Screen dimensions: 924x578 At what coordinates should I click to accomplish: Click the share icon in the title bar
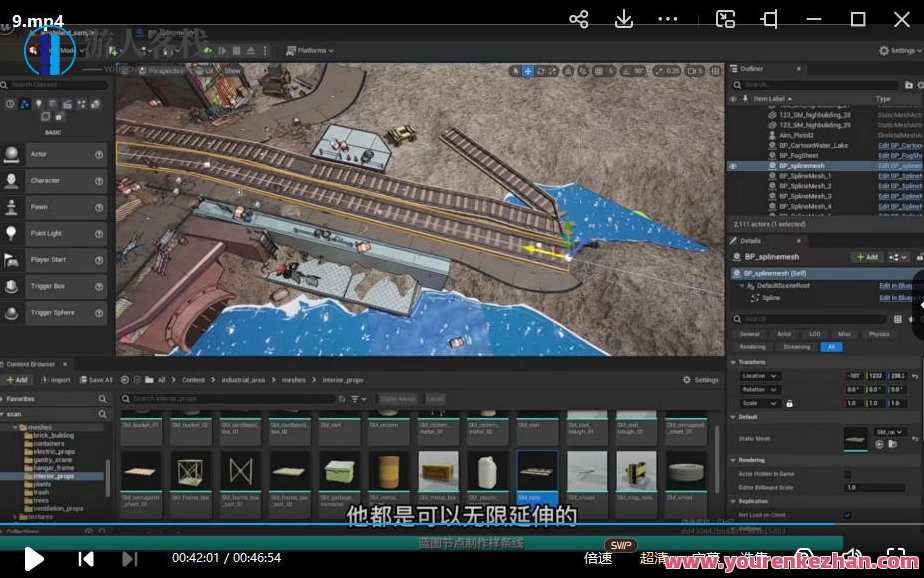point(578,19)
